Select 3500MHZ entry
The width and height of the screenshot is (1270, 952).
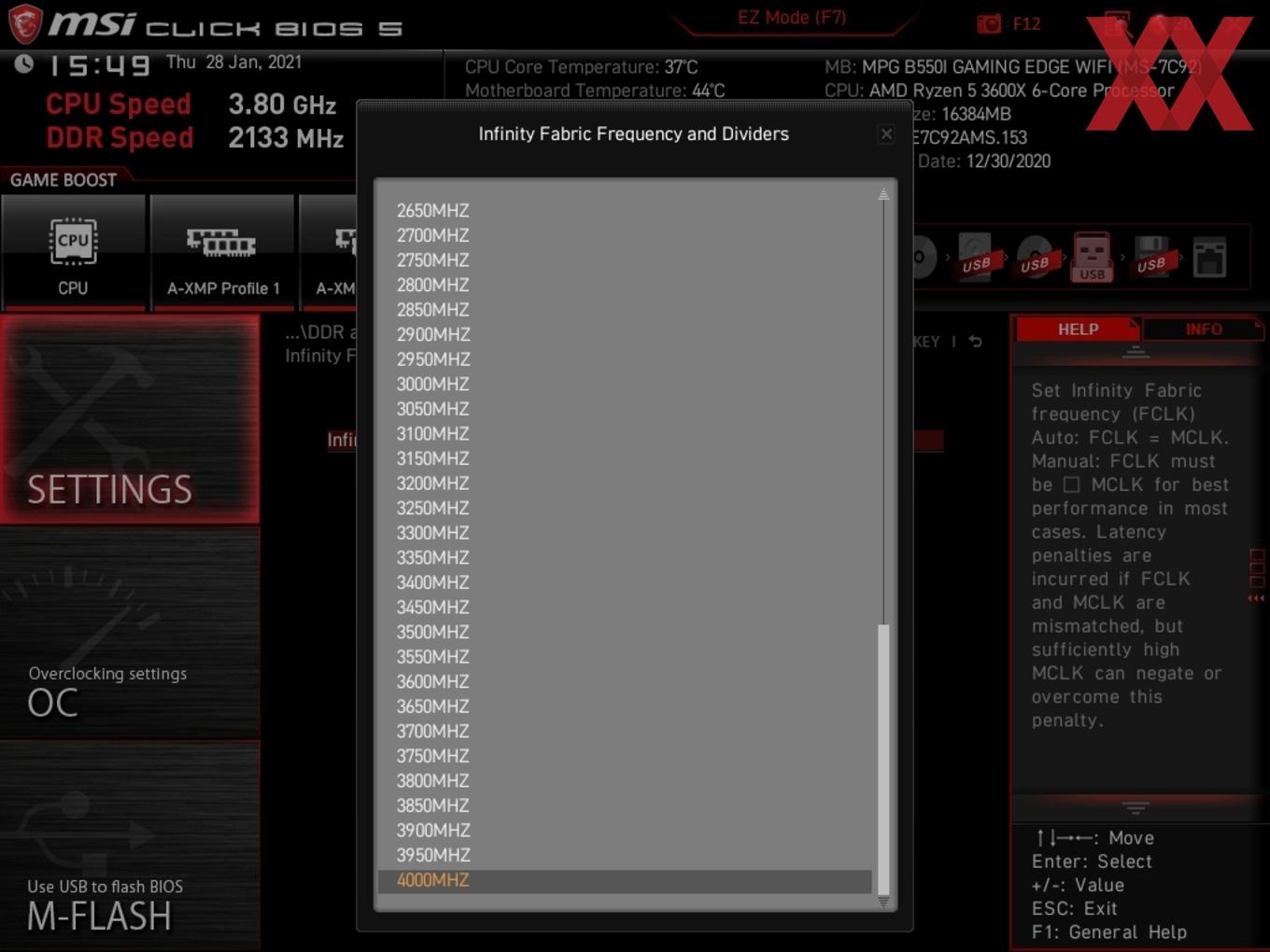(x=432, y=632)
